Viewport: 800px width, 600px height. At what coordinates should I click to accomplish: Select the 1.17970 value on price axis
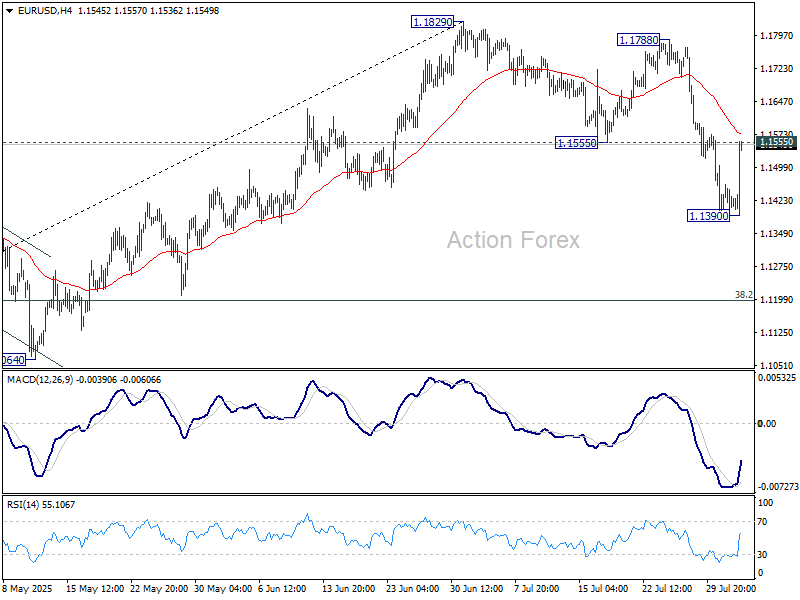[777, 36]
